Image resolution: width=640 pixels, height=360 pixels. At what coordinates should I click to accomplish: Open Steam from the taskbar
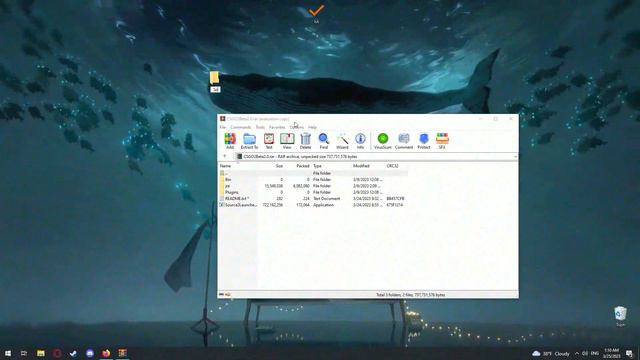[73, 353]
